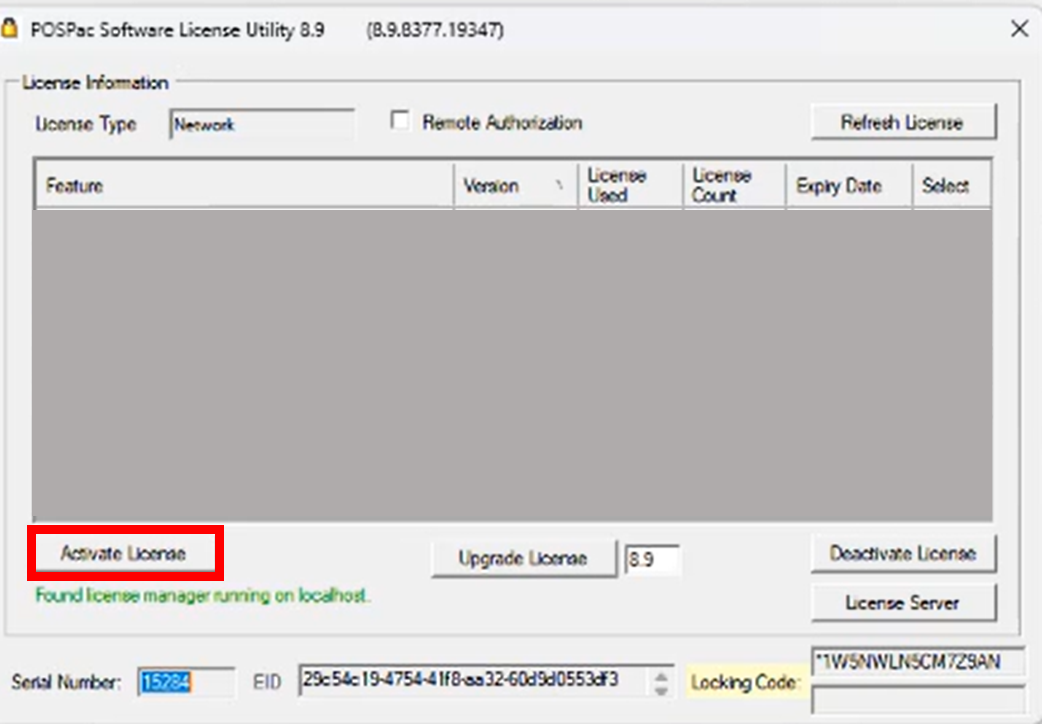Click the upgrade version field showing 8.9
Viewport: 1042px width, 724px height.
click(x=652, y=560)
